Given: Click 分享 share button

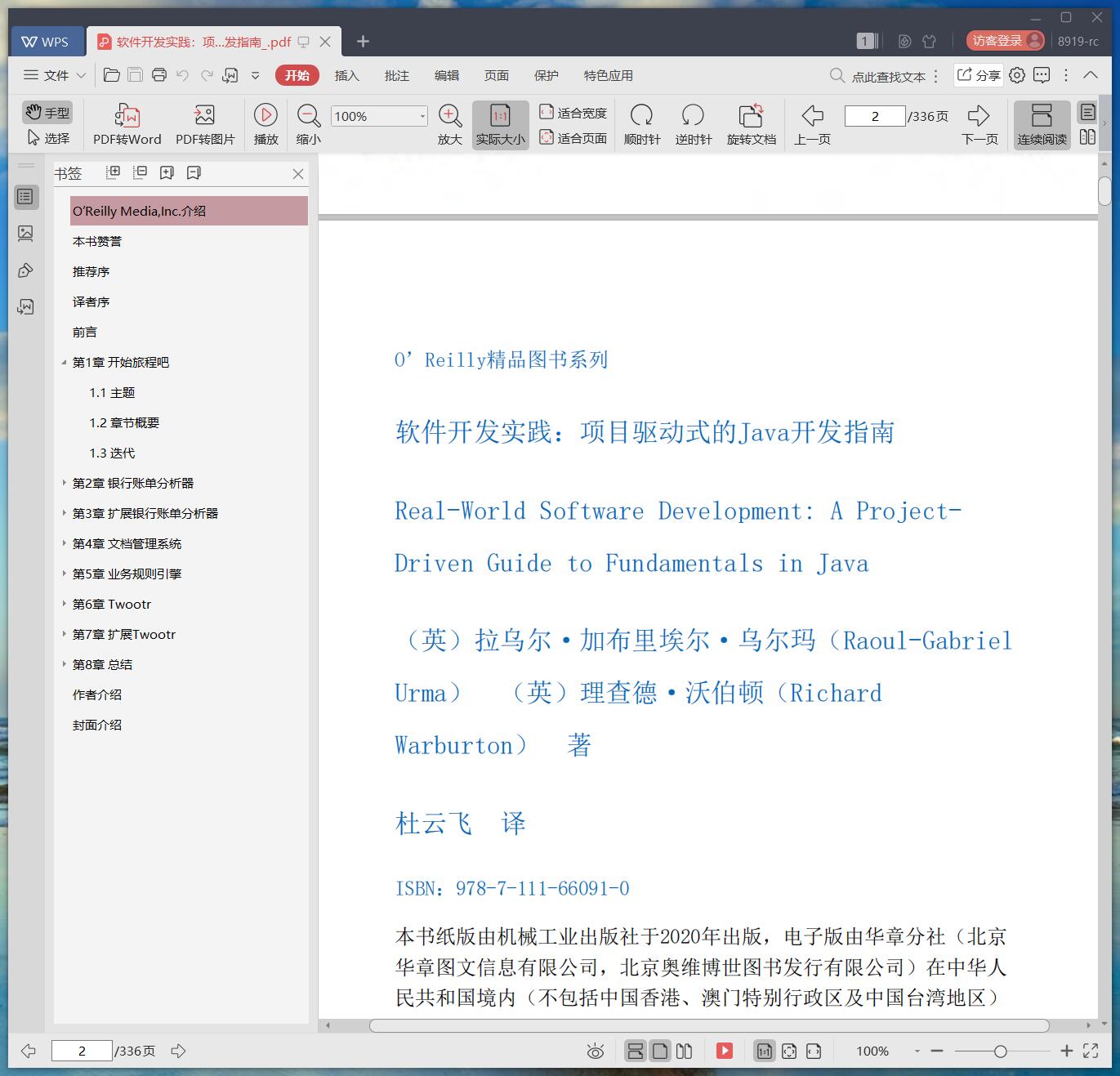Looking at the screenshot, I should (x=979, y=75).
